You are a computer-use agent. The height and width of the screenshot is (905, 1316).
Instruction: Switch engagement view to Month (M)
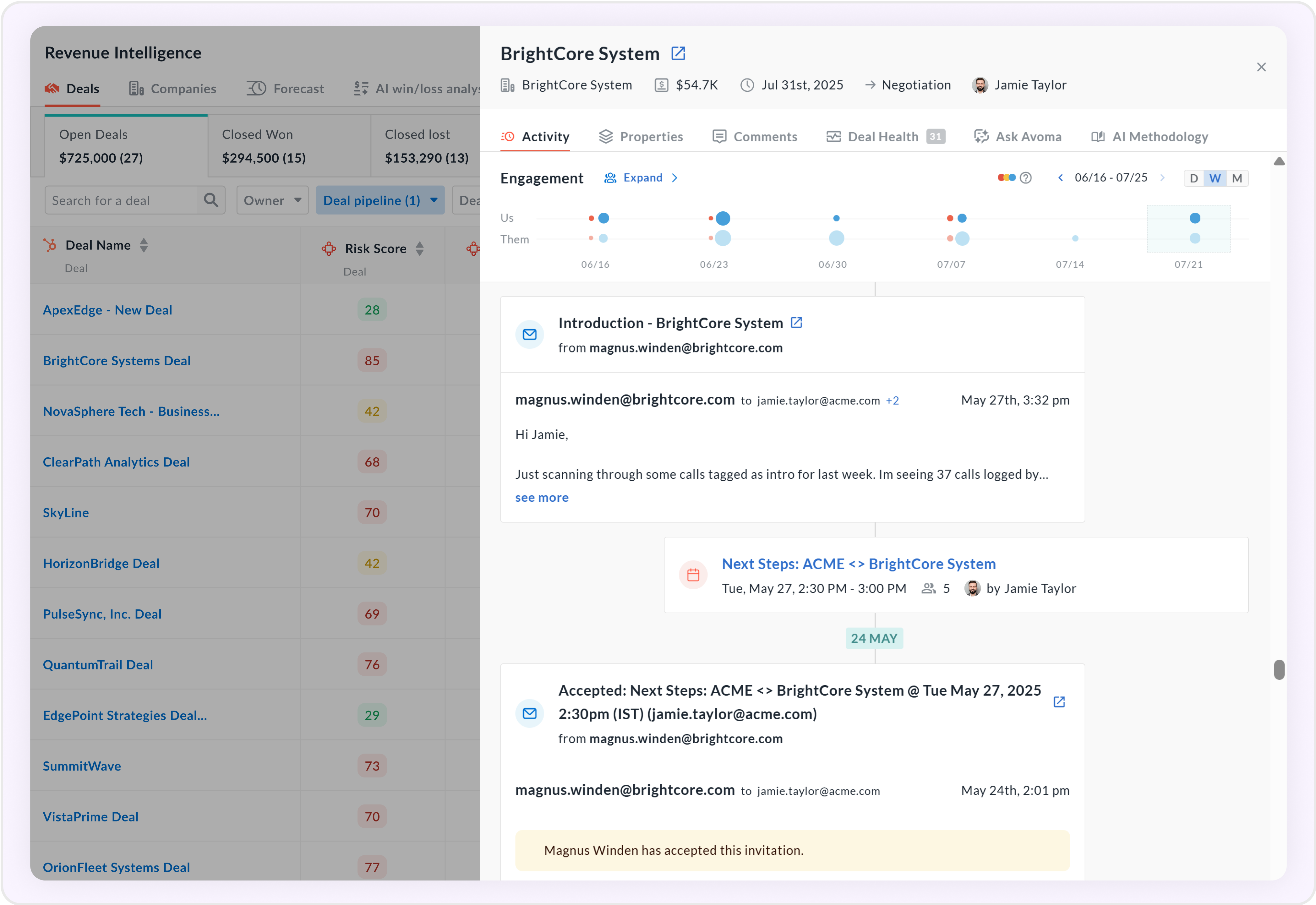coord(1237,178)
